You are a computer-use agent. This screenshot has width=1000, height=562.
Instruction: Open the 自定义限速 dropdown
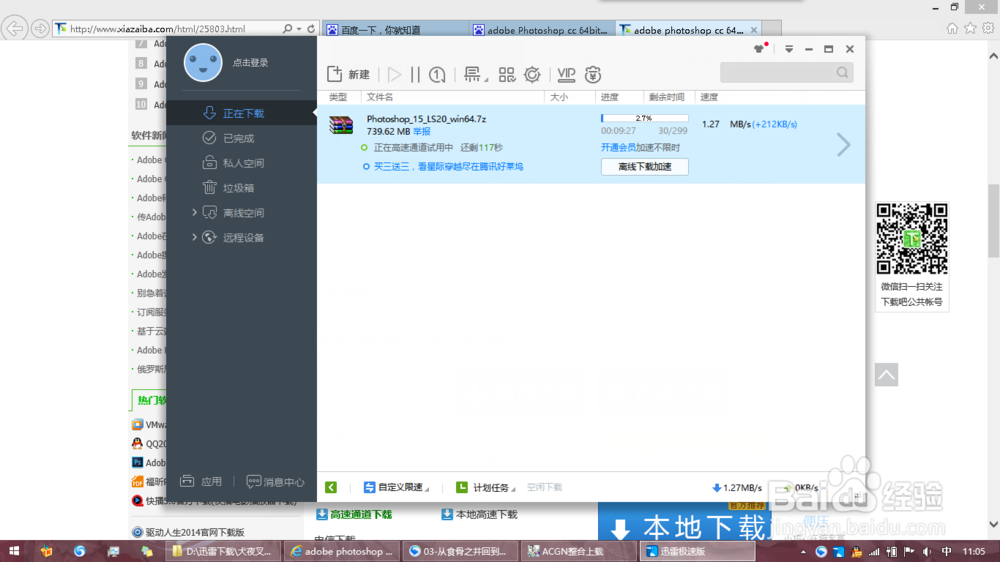396,487
